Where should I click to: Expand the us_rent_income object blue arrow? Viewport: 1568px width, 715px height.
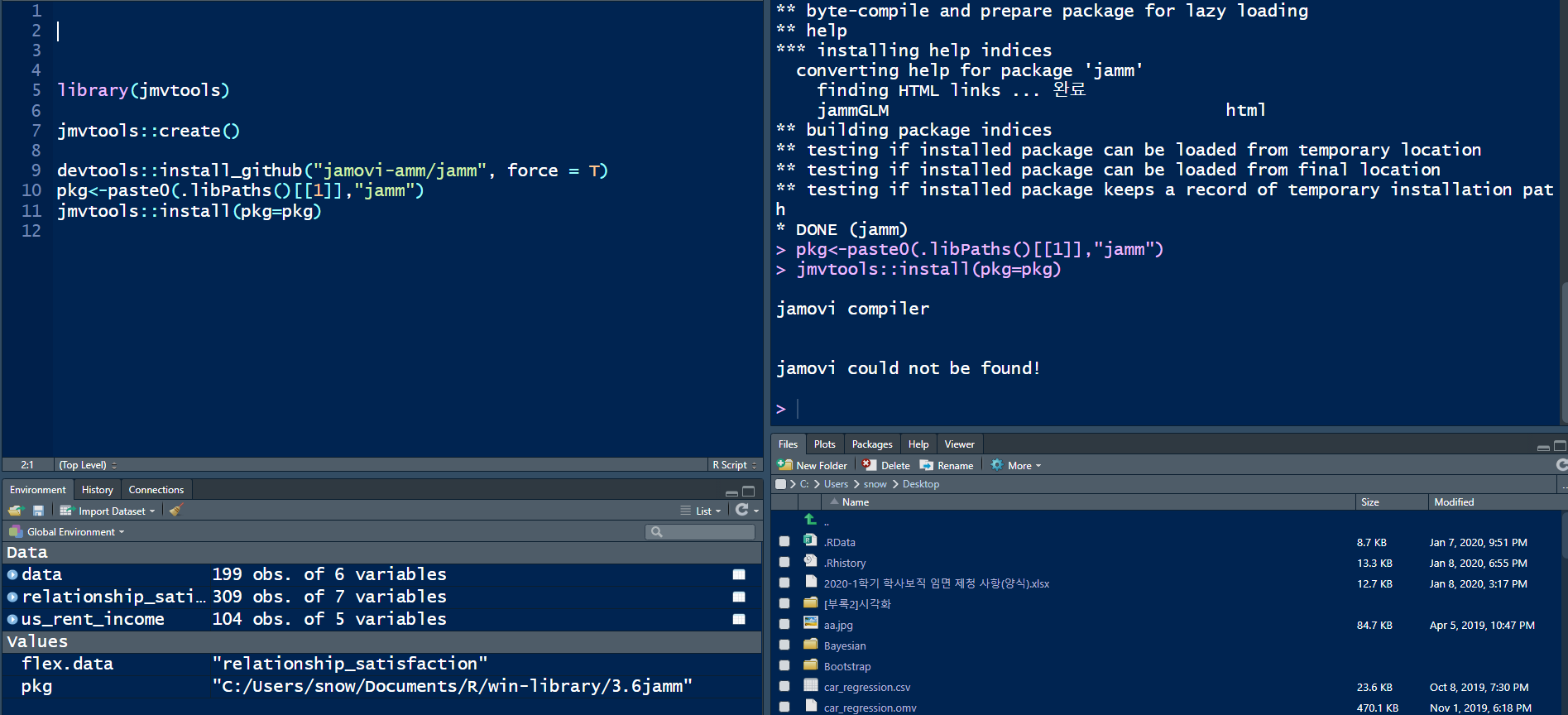pyautogui.click(x=12, y=619)
